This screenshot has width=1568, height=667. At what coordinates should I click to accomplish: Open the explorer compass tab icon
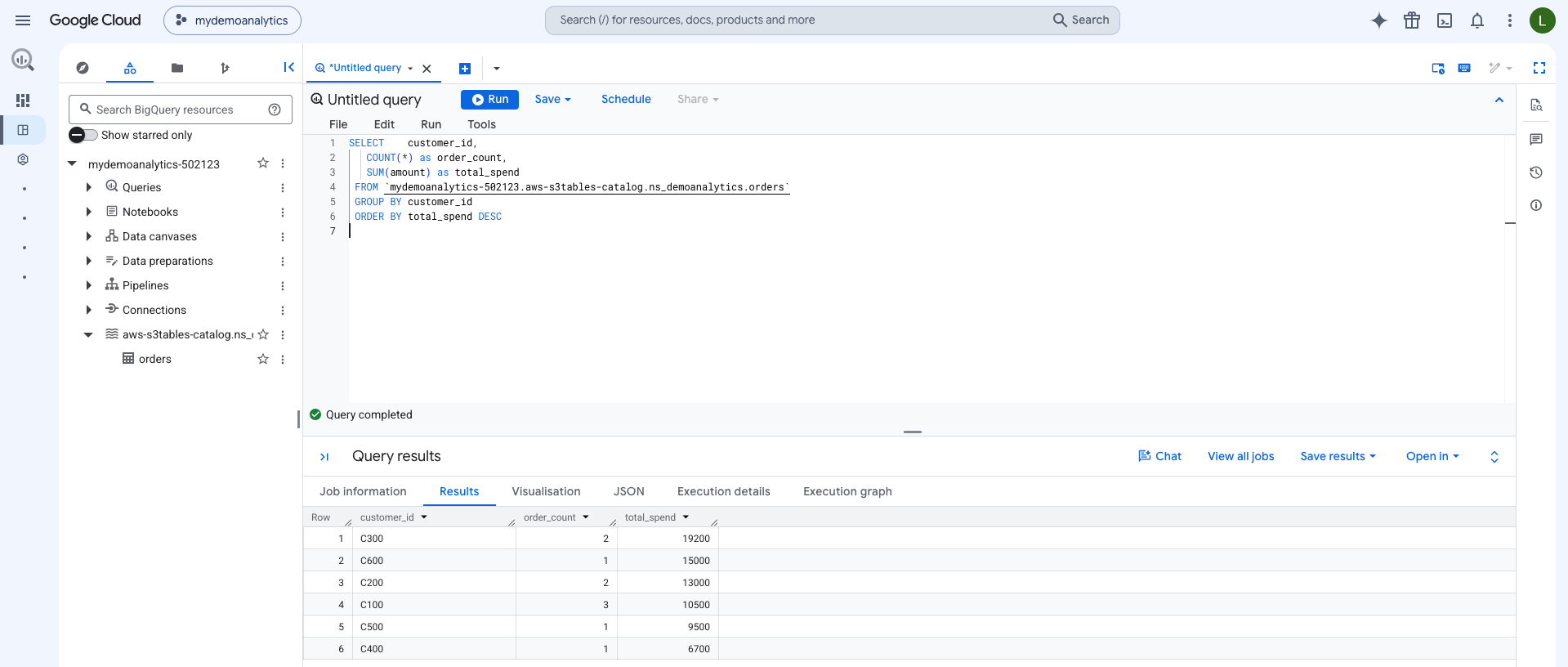83,68
